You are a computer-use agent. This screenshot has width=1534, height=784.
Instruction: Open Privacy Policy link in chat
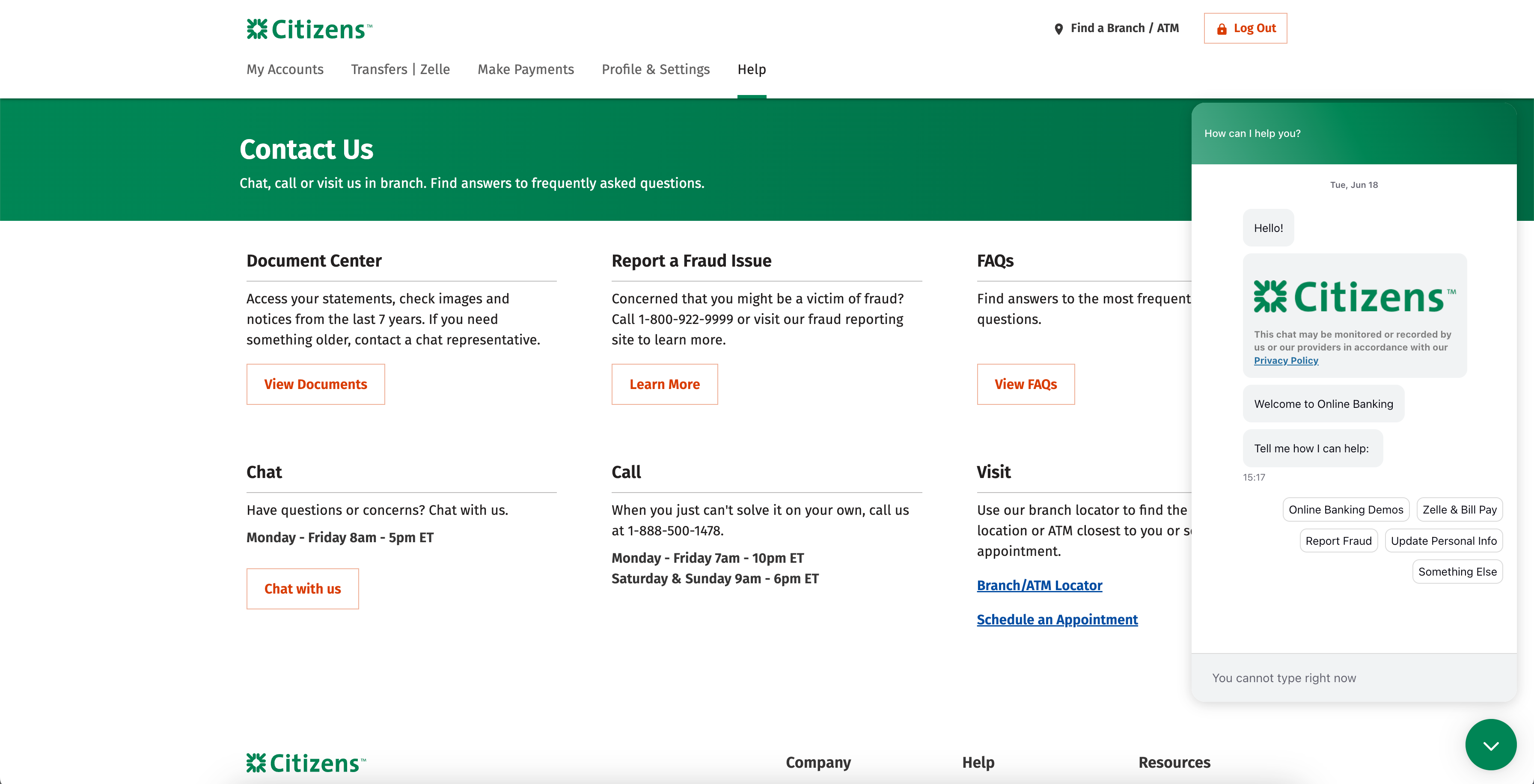[1286, 360]
